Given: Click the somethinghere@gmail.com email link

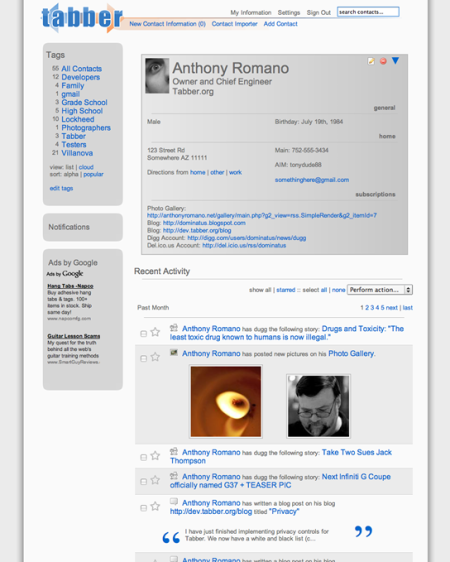Looking at the screenshot, I should coord(312,180).
